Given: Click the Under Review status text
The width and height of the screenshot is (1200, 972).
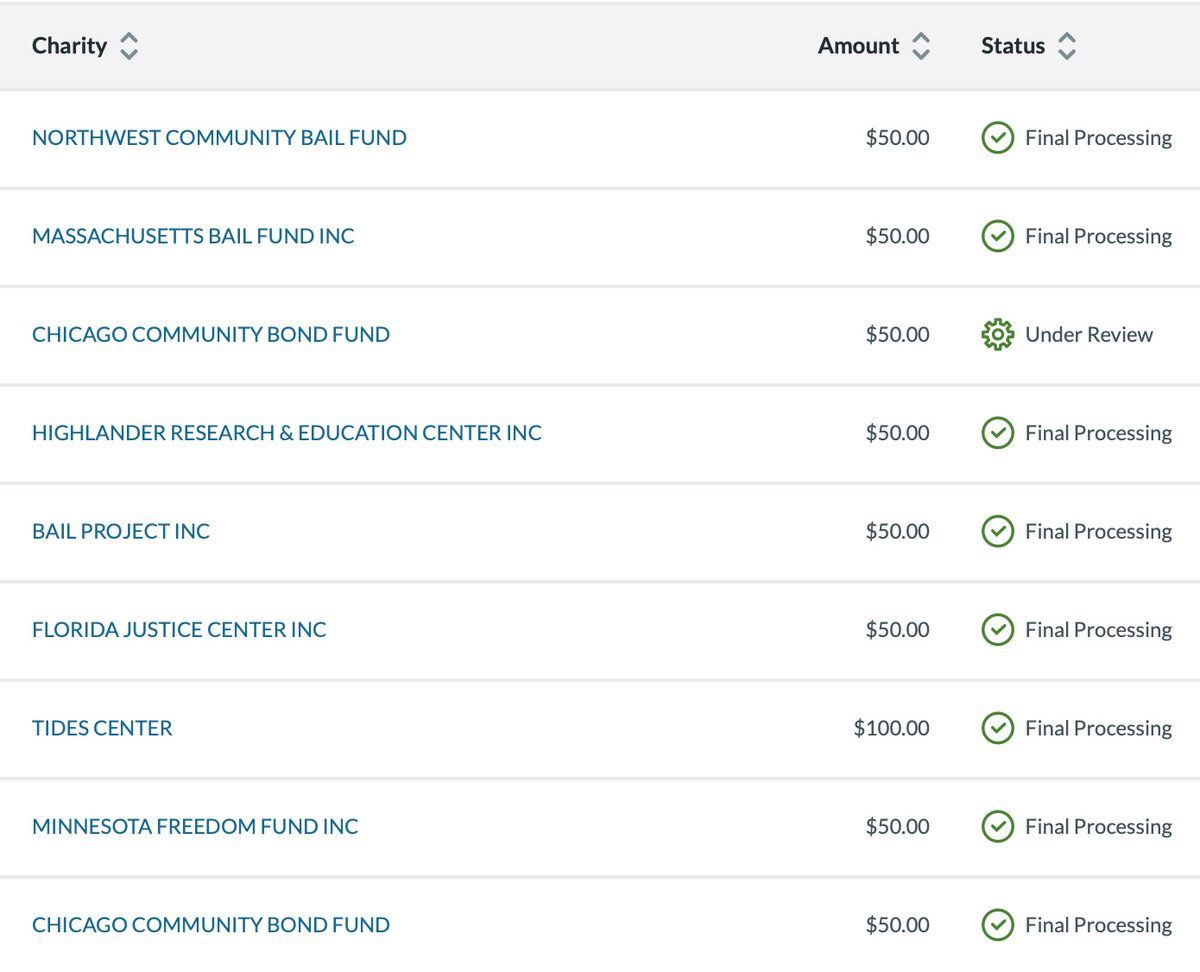Looking at the screenshot, I should tap(1089, 335).
